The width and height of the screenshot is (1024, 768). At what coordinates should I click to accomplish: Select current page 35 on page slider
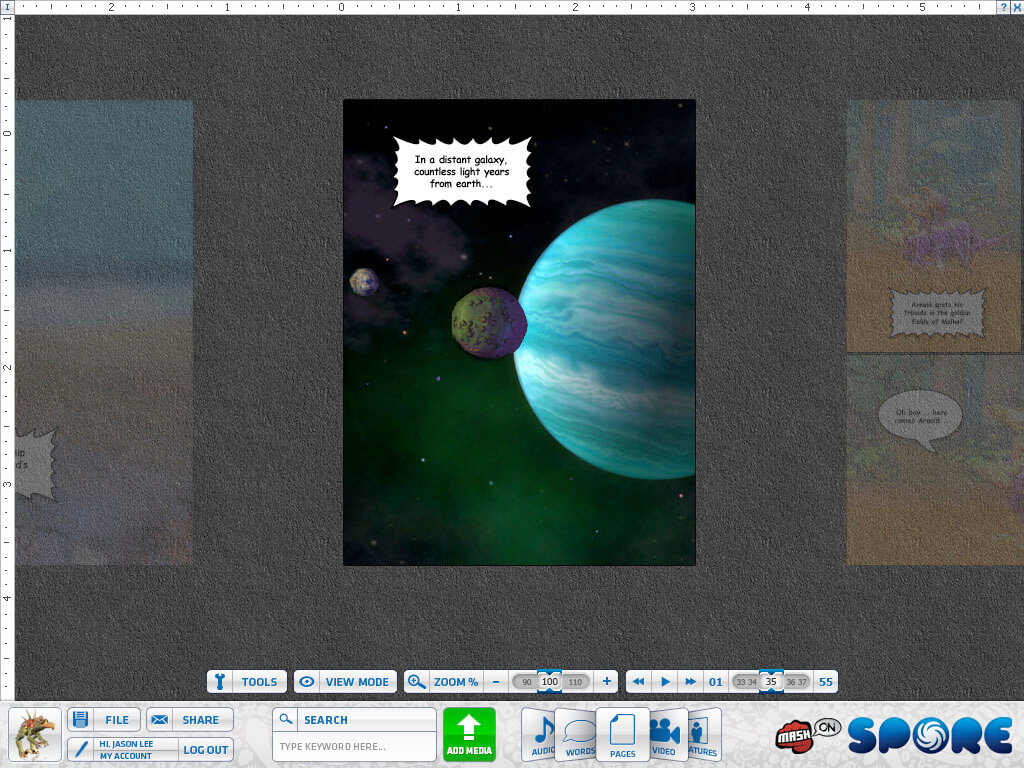pyautogui.click(x=771, y=682)
